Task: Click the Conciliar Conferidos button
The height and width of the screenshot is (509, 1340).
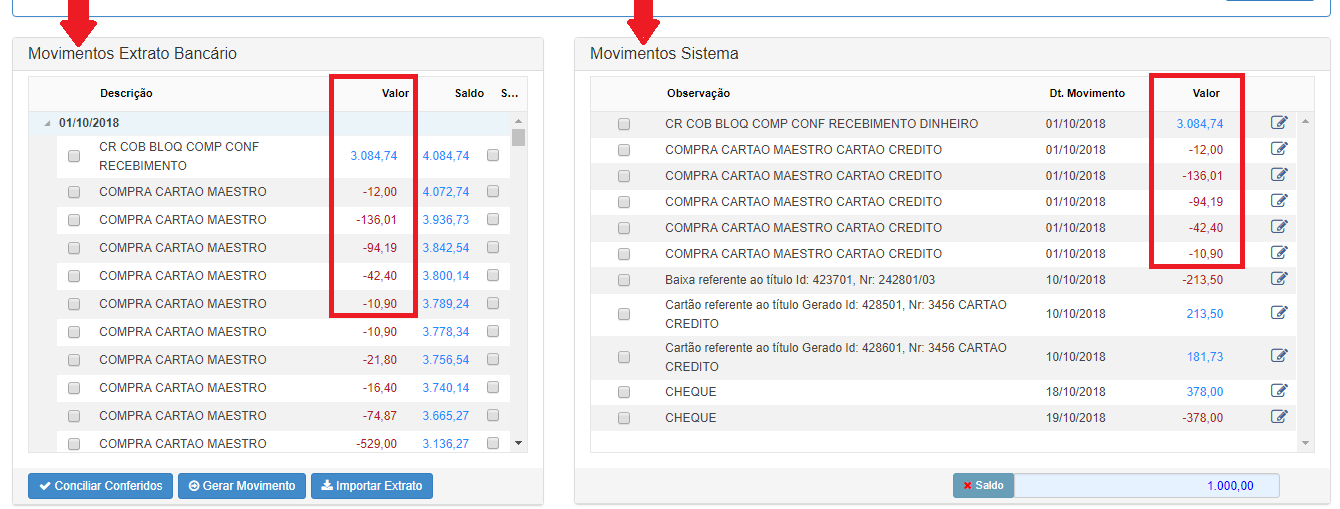Action: point(100,486)
